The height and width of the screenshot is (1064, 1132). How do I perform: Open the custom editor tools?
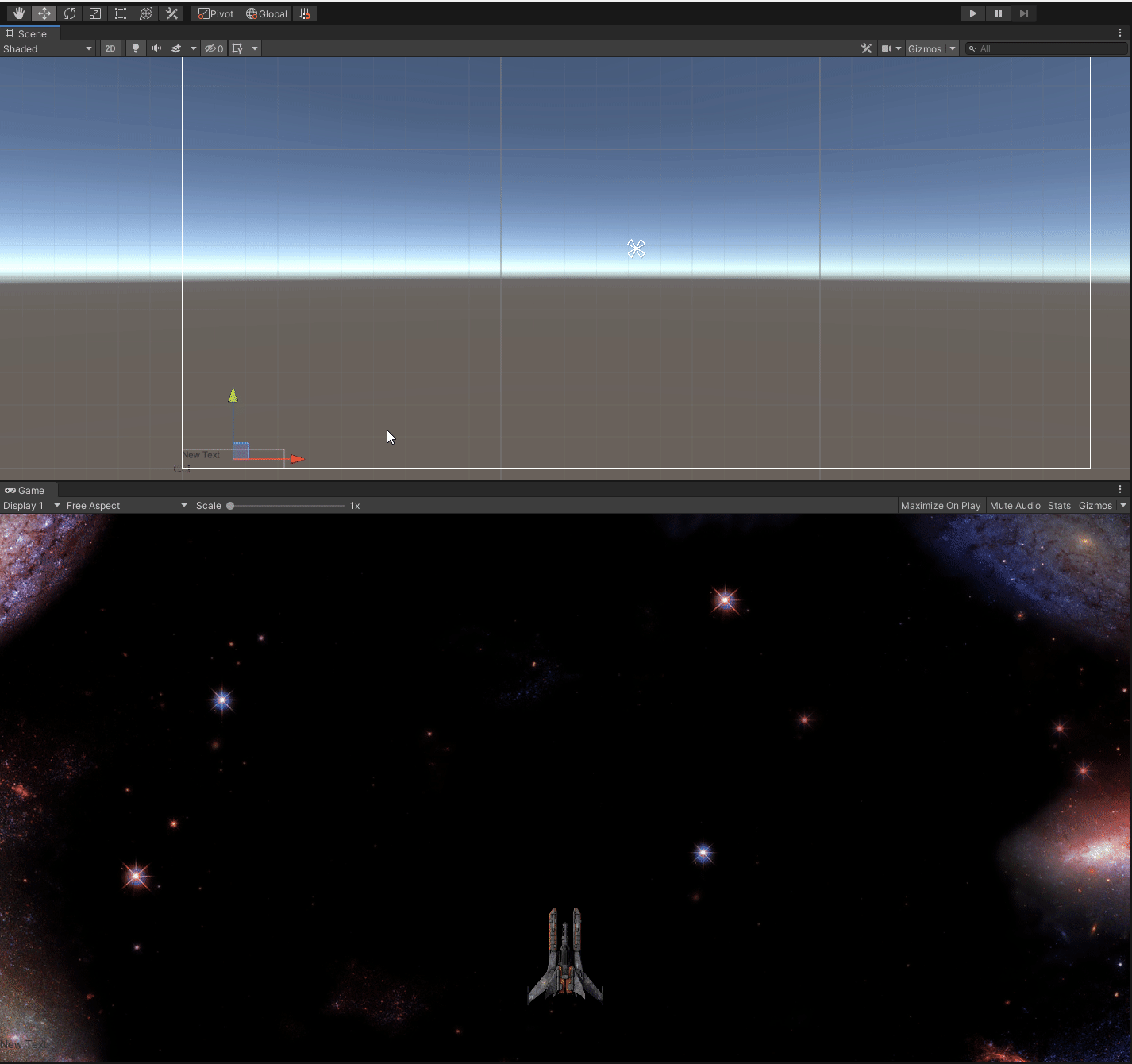point(171,13)
